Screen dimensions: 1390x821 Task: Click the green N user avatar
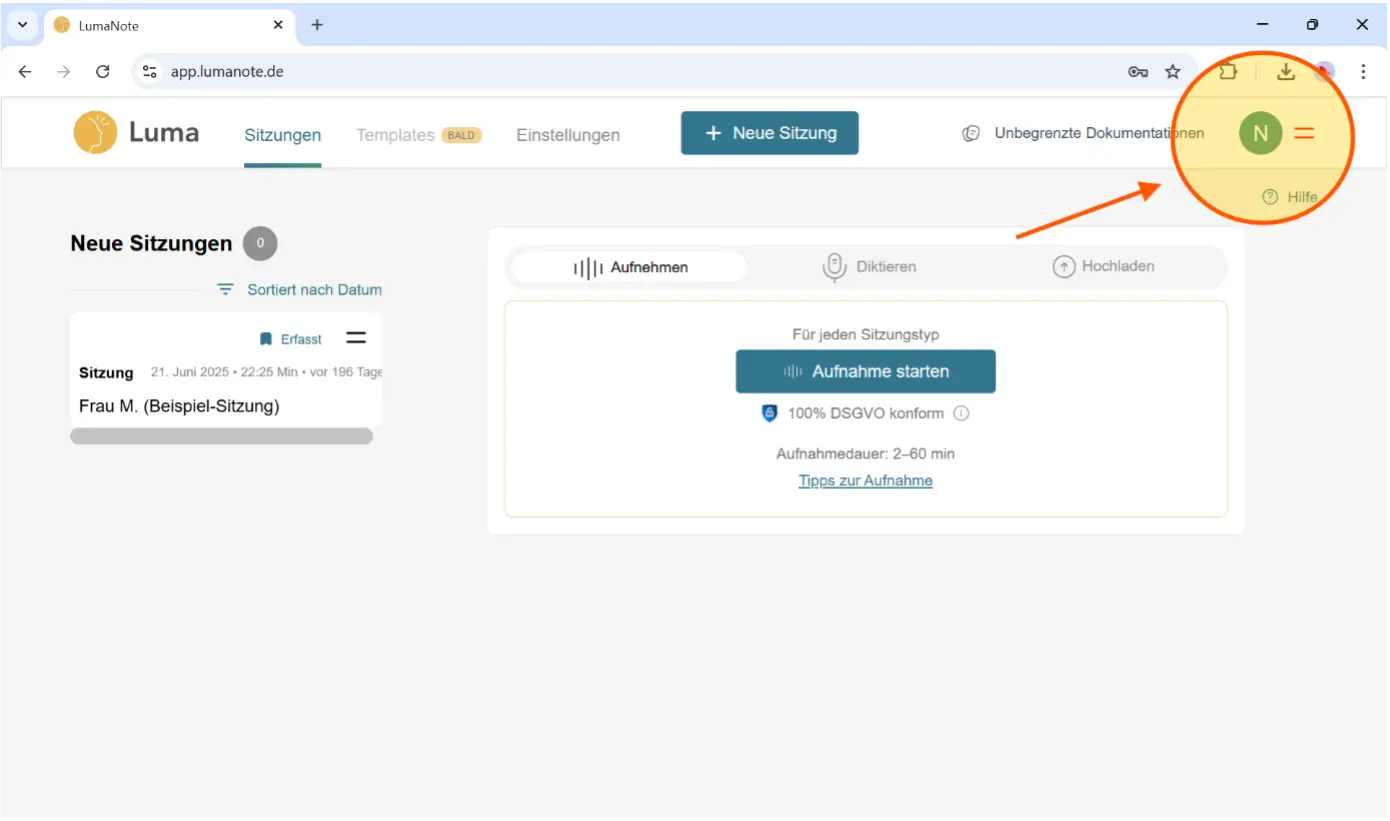(1260, 133)
